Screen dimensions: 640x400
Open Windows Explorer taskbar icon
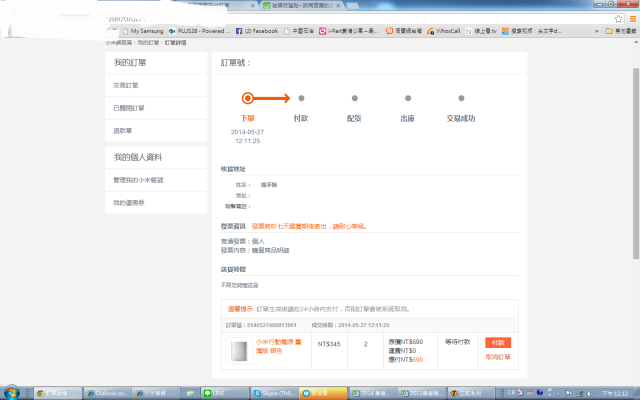click(191, 393)
